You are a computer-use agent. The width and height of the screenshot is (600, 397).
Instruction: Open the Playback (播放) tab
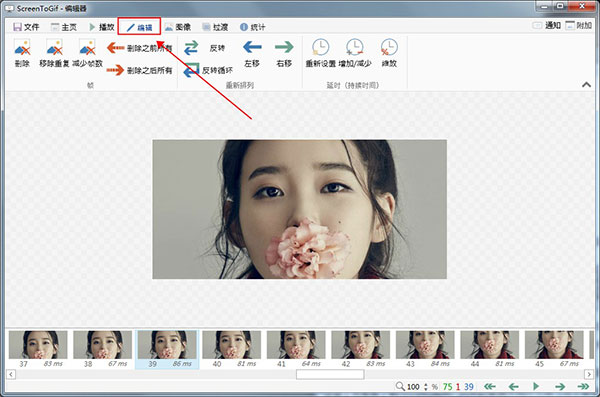(x=101, y=27)
